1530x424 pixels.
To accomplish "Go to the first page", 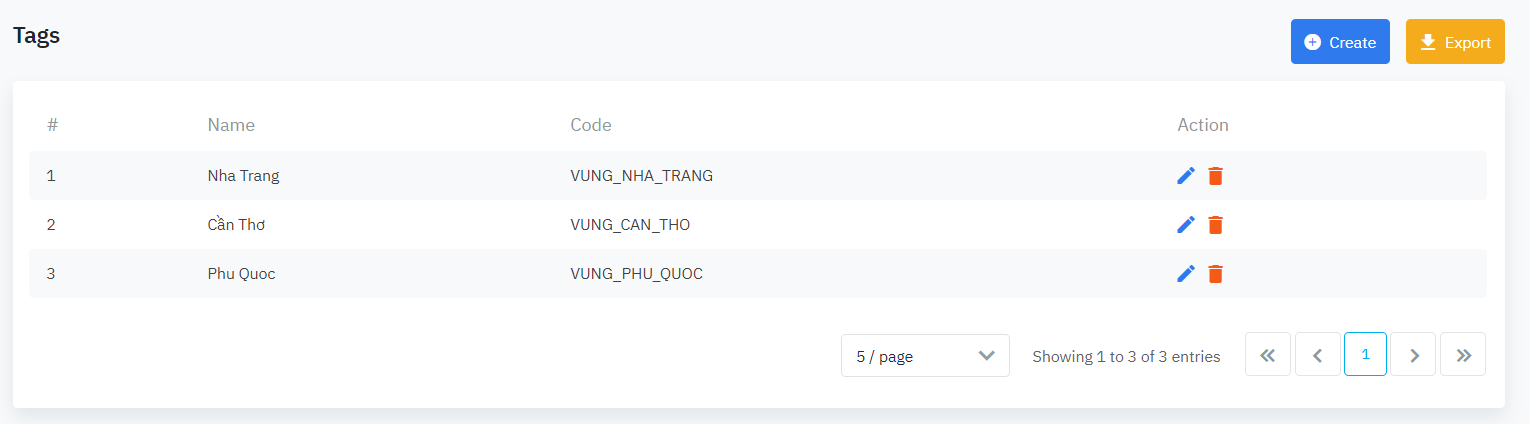I will click(1267, 355).
